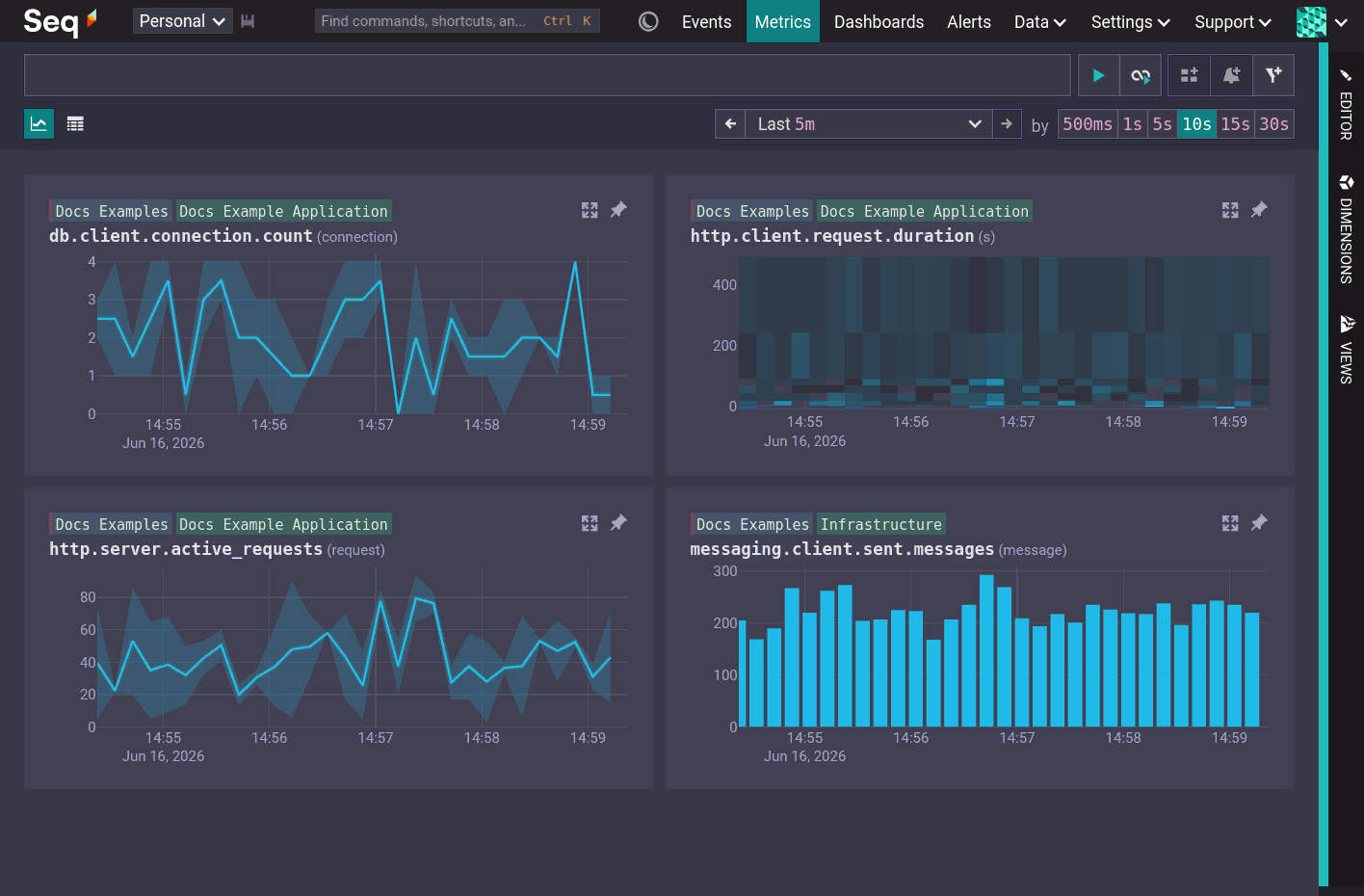
Task: Open the DIMENSIONS side panel
Action: point(1346,229)
